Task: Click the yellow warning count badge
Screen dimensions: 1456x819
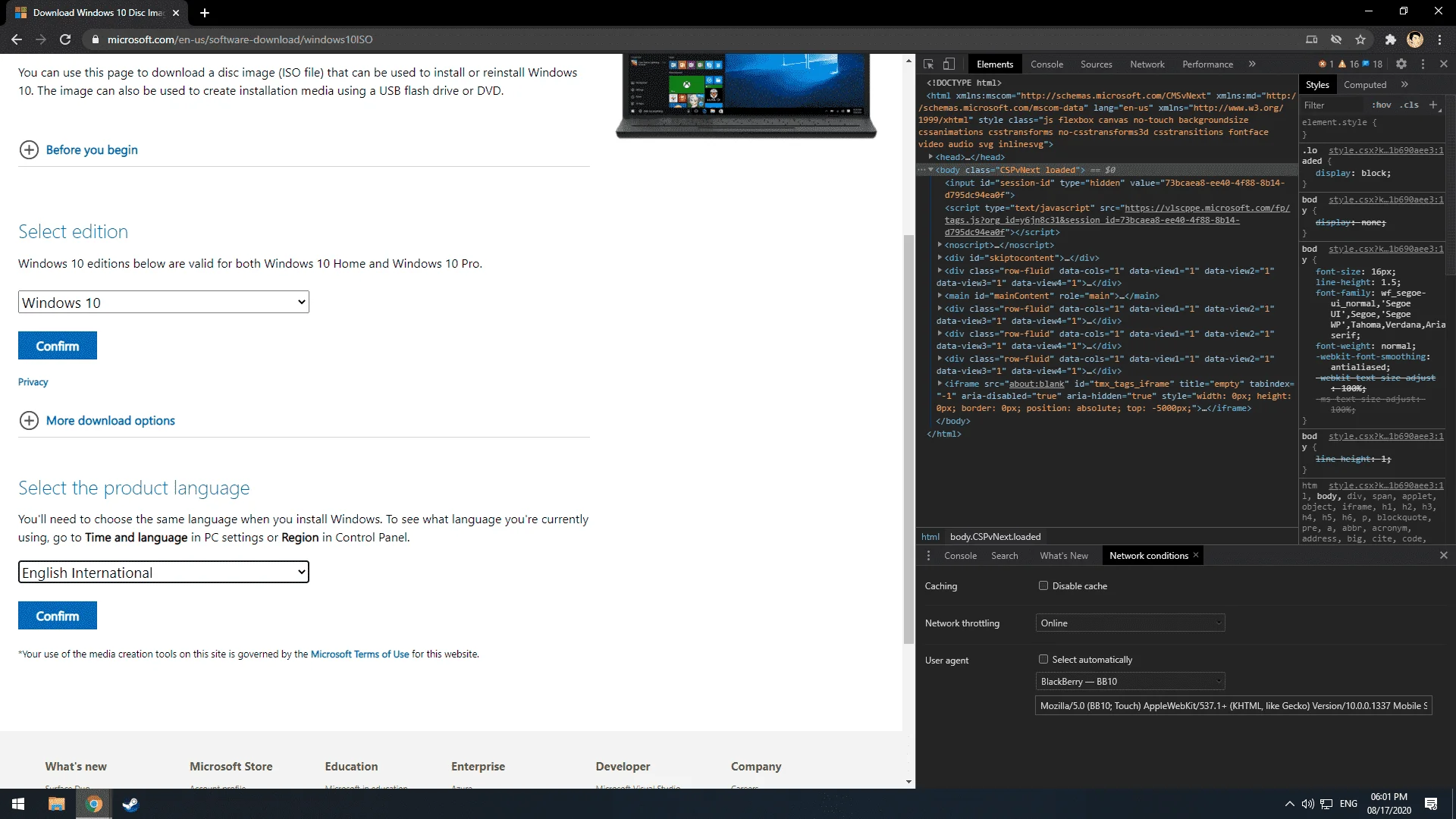Action: click(1348, 64)
